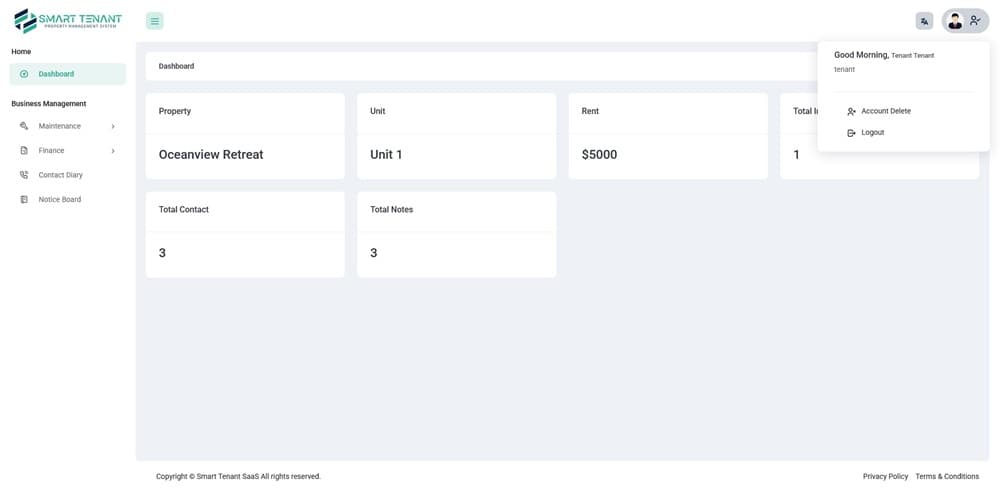Screen dimensions: 1000x493
Task: Click the Maintenance wrench icon
Action: click(24, 126)
